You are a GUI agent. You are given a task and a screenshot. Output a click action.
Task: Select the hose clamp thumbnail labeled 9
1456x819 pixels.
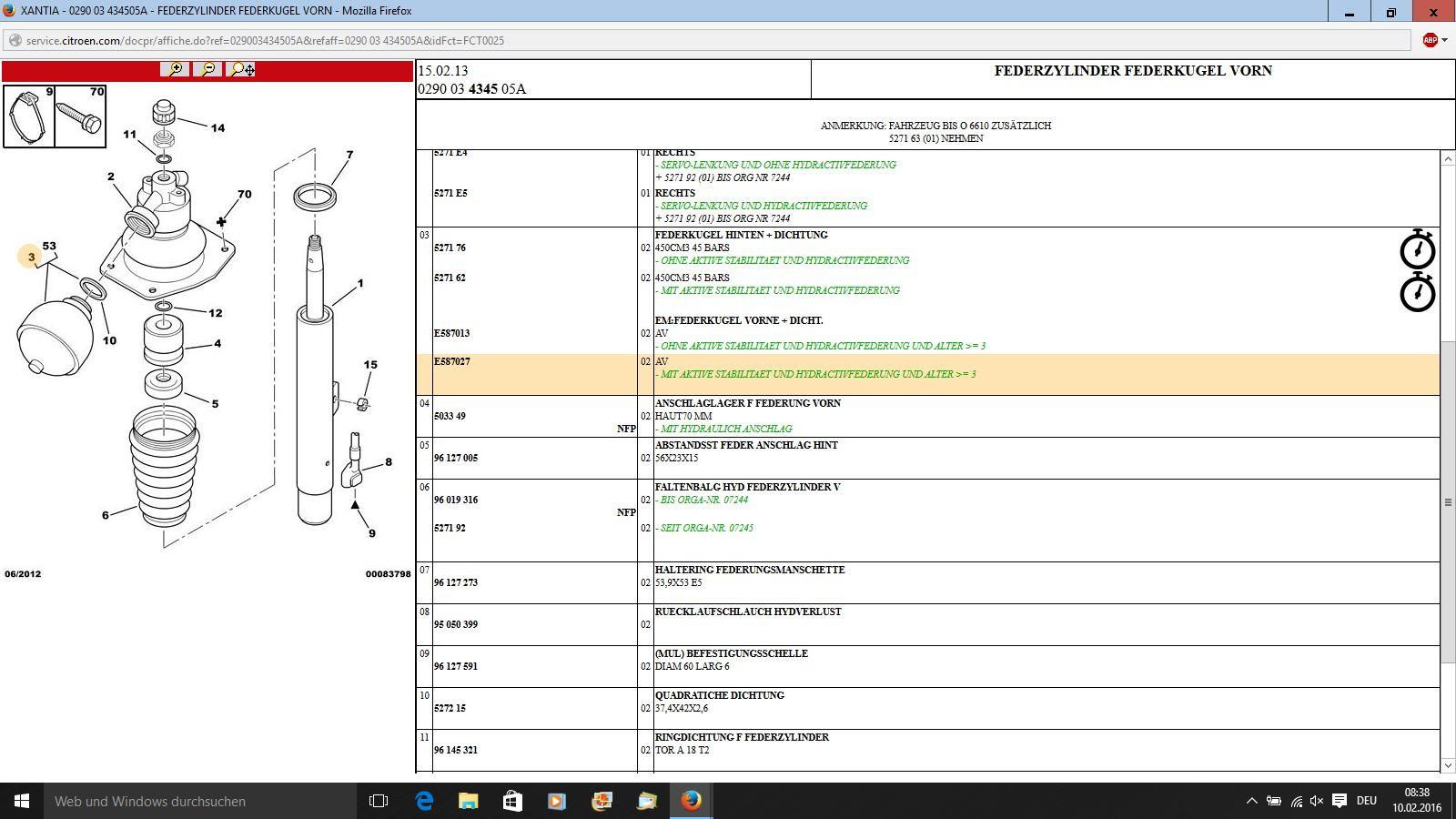pos(29,116)
